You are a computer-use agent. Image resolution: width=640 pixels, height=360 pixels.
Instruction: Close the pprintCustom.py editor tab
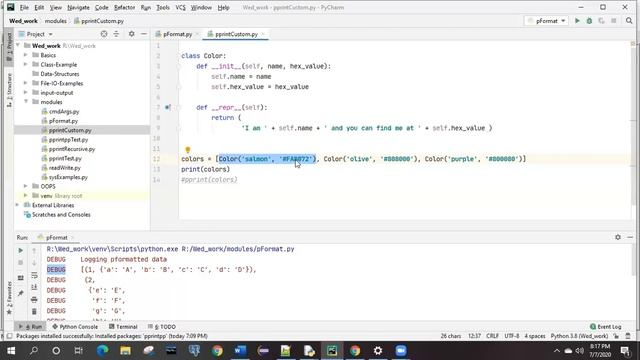pyautogui.click(x=263, y=34)
